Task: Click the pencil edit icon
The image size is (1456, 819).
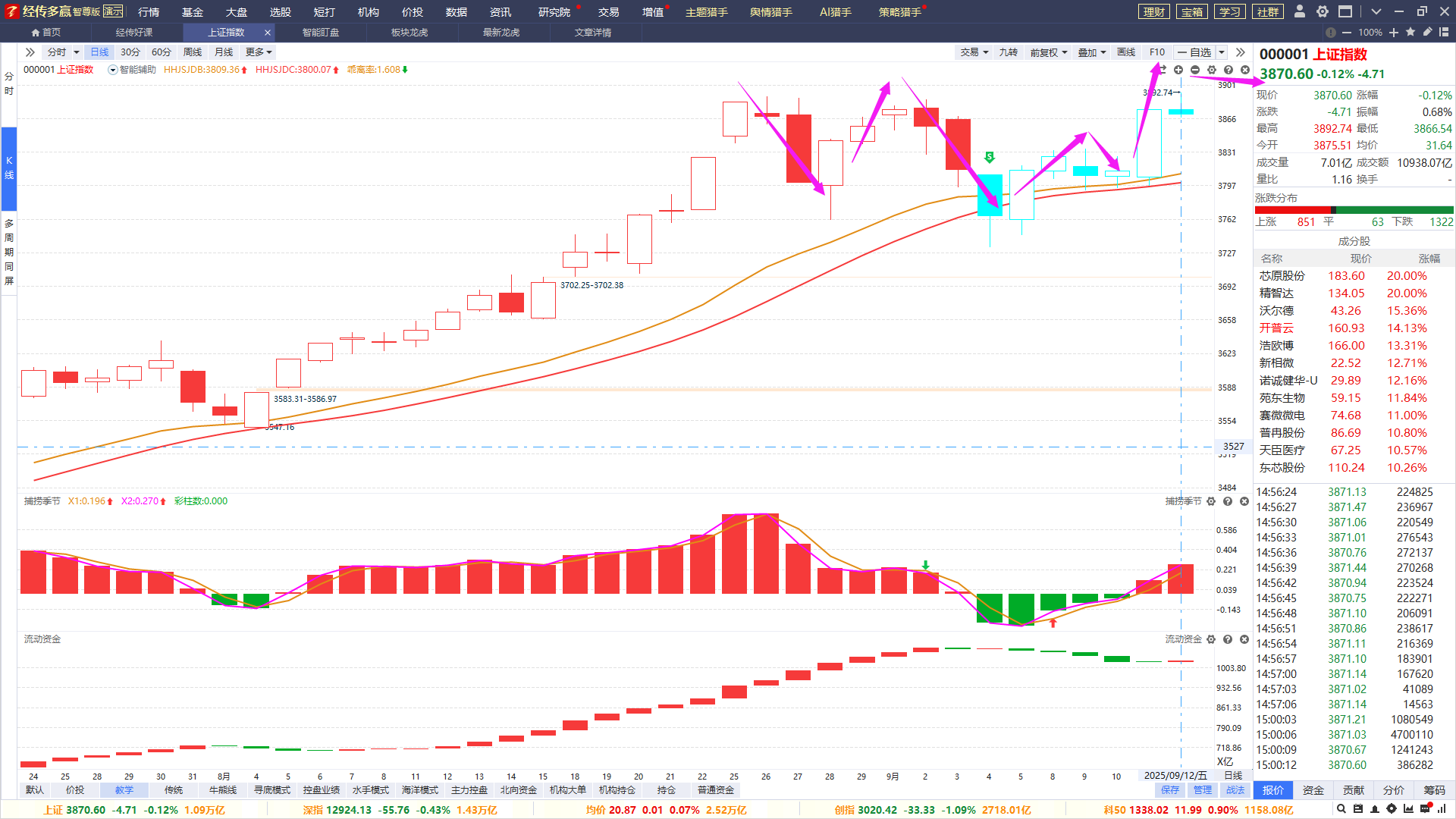Action: pos(1427,32)
